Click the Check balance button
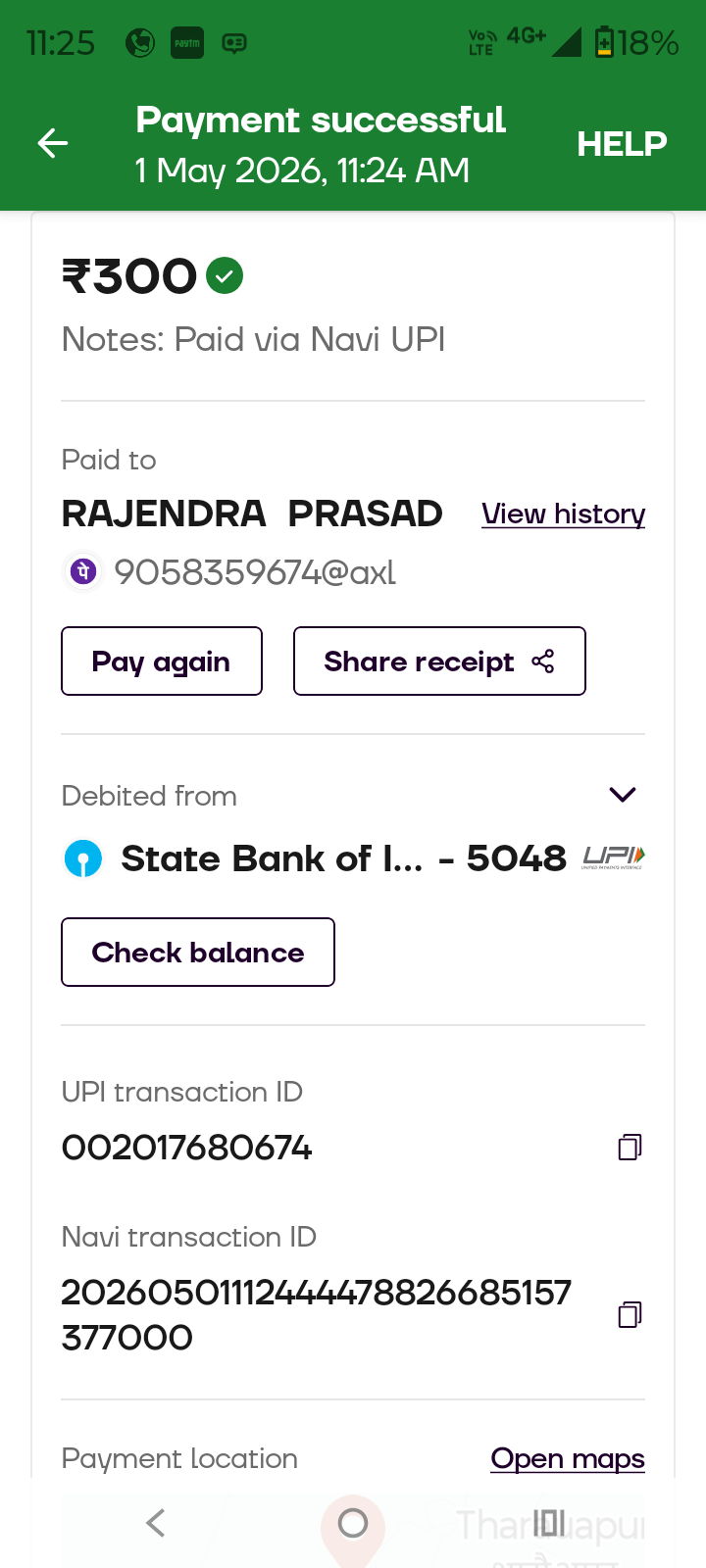706x1568 pixels. pyautogui.click(x=198, y=953)
